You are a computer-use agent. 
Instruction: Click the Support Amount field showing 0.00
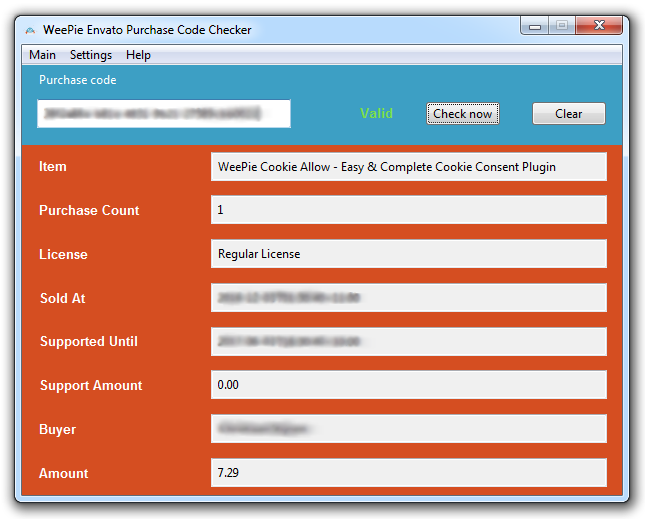408,385
